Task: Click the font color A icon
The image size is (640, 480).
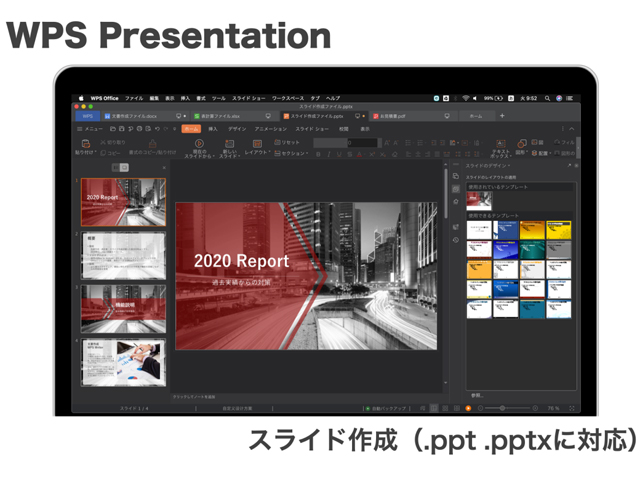Action: 359,154
